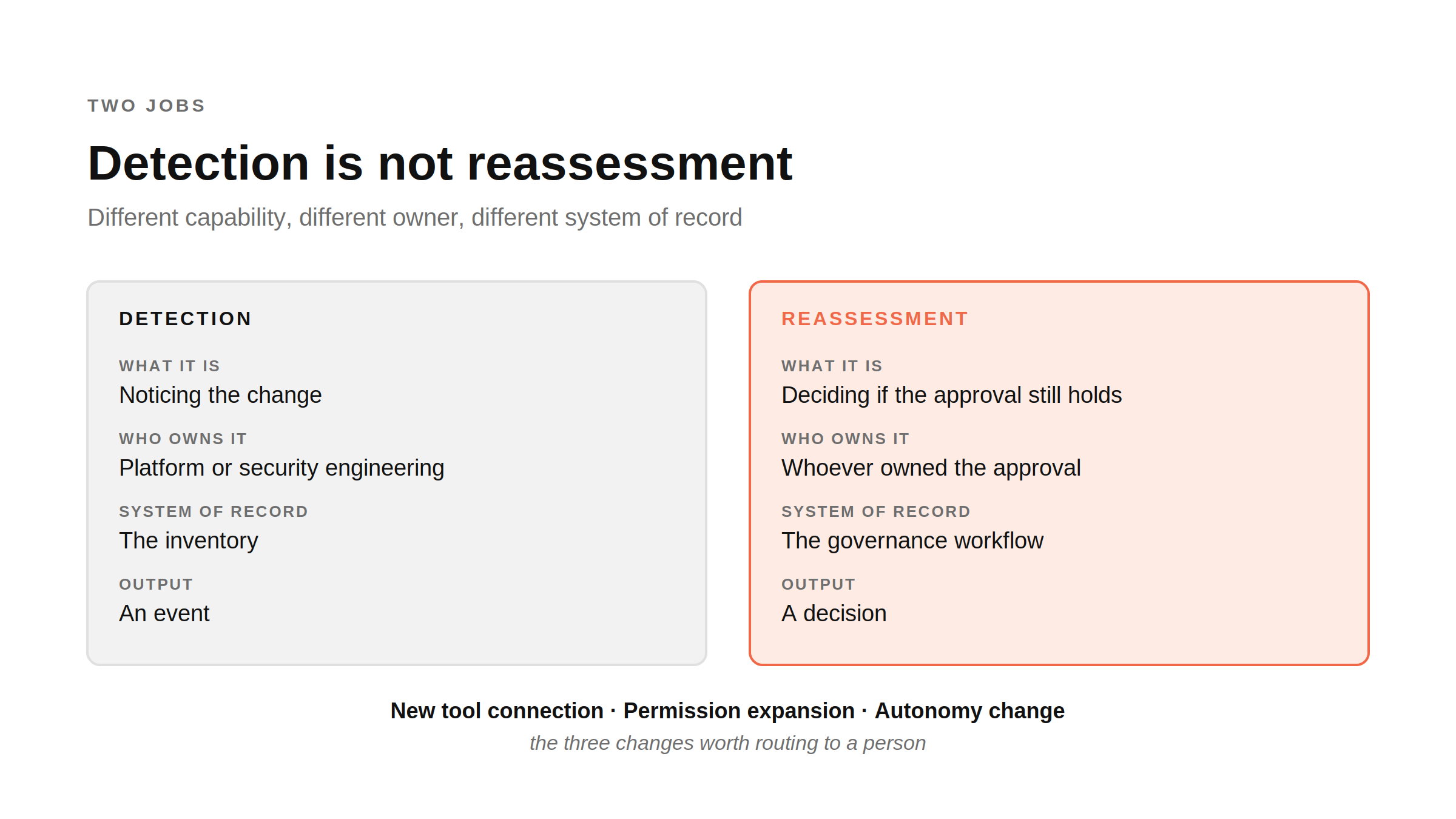This screenshot has height=819, width=1456.
Task: Select the DETECTION card heading
Action: coord(185,318)
